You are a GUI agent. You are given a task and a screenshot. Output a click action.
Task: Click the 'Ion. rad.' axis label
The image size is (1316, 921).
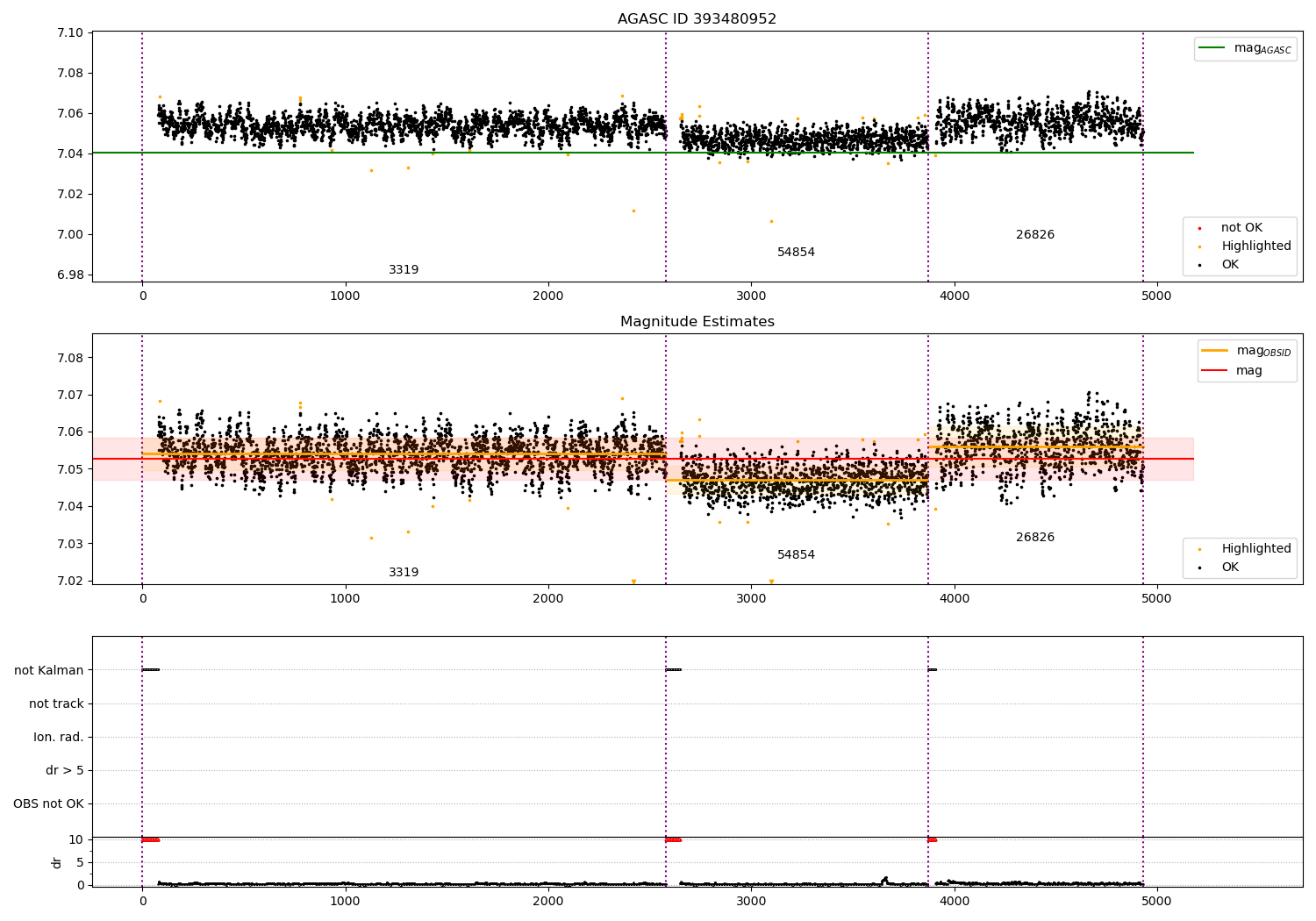coord(59,738)
